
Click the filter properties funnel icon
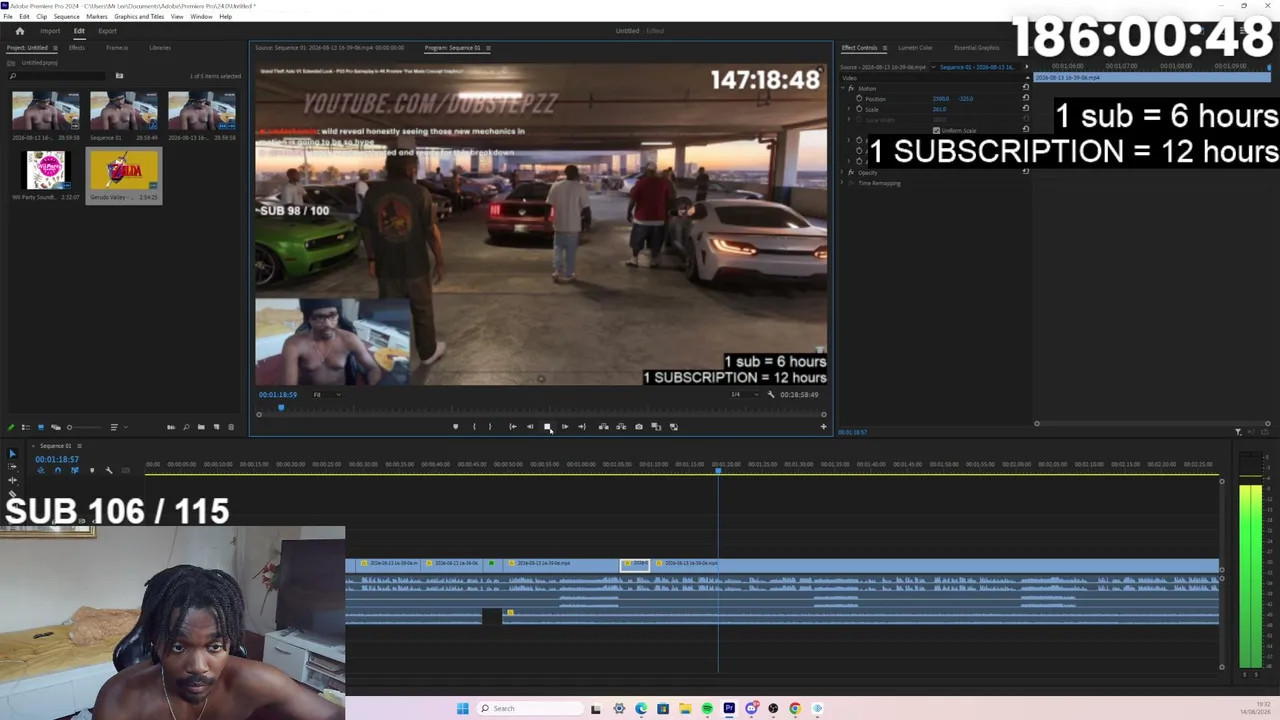pos(1238,432)
